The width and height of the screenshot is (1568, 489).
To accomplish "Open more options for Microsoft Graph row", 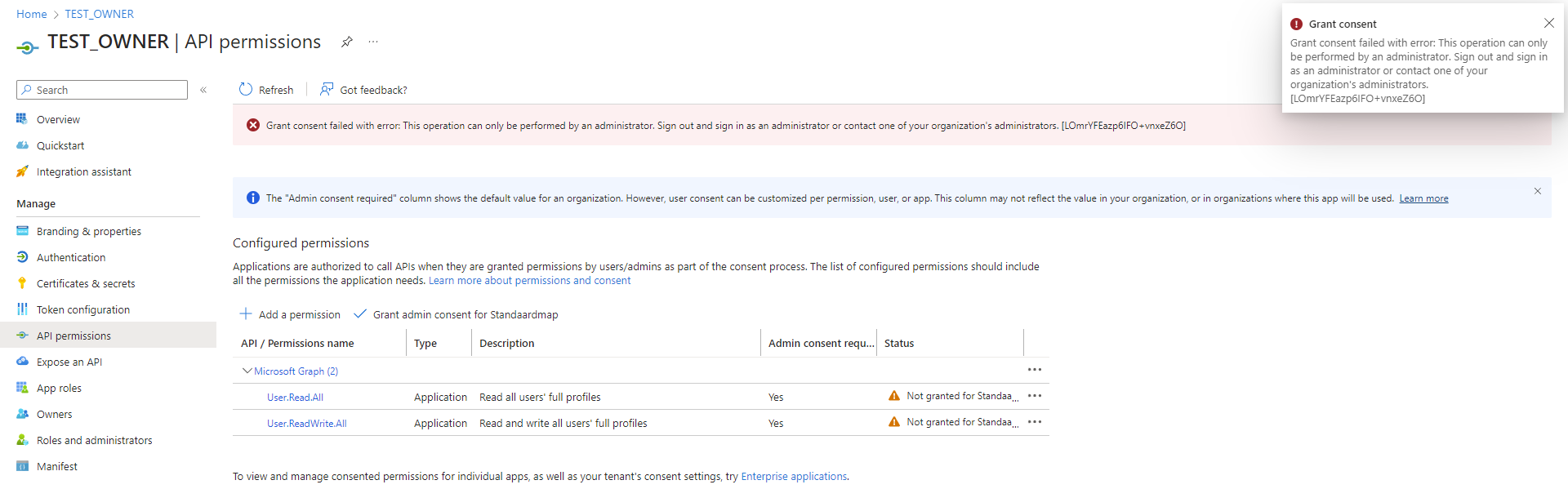I will click(x=1035, y=370).
